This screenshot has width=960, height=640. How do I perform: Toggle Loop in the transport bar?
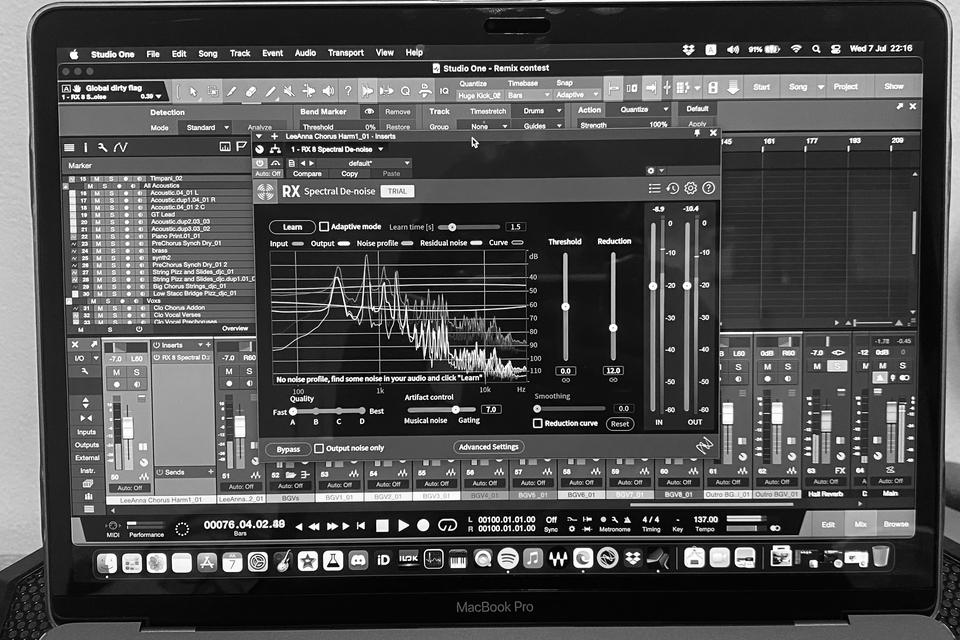click(x=448, y=525)
